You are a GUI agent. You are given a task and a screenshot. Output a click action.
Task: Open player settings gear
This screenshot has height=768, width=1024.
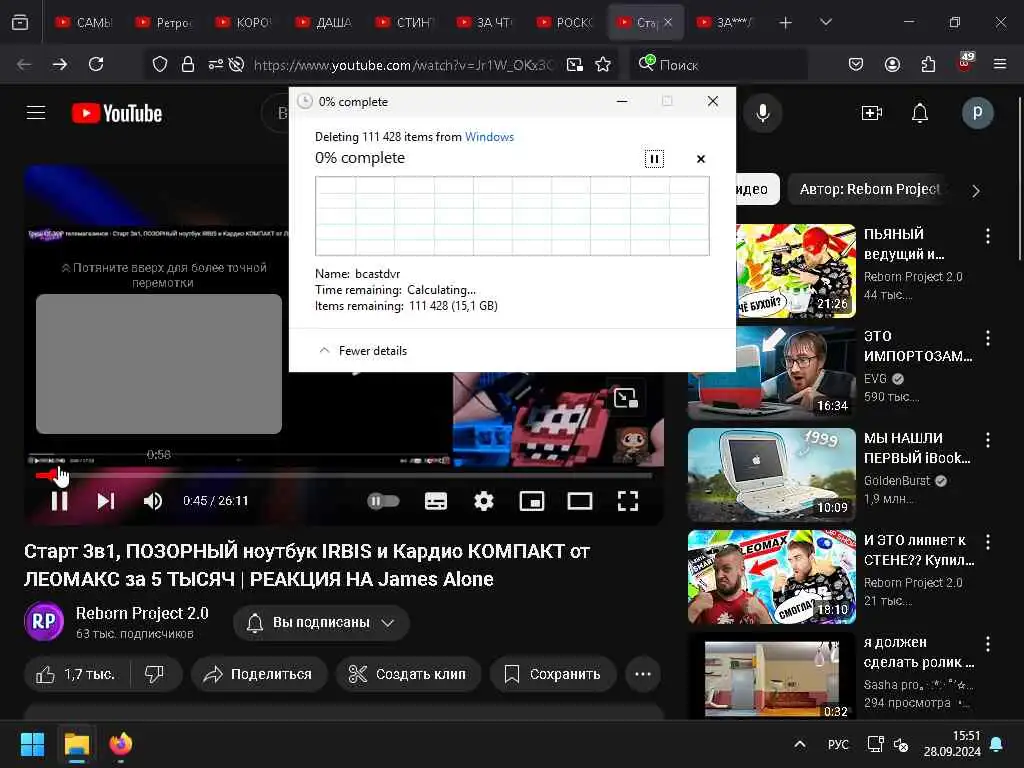coord(483,501)
